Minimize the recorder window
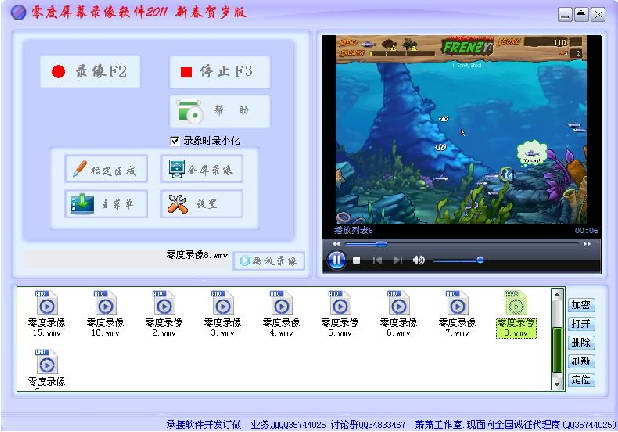 click(x=565, y=15)
